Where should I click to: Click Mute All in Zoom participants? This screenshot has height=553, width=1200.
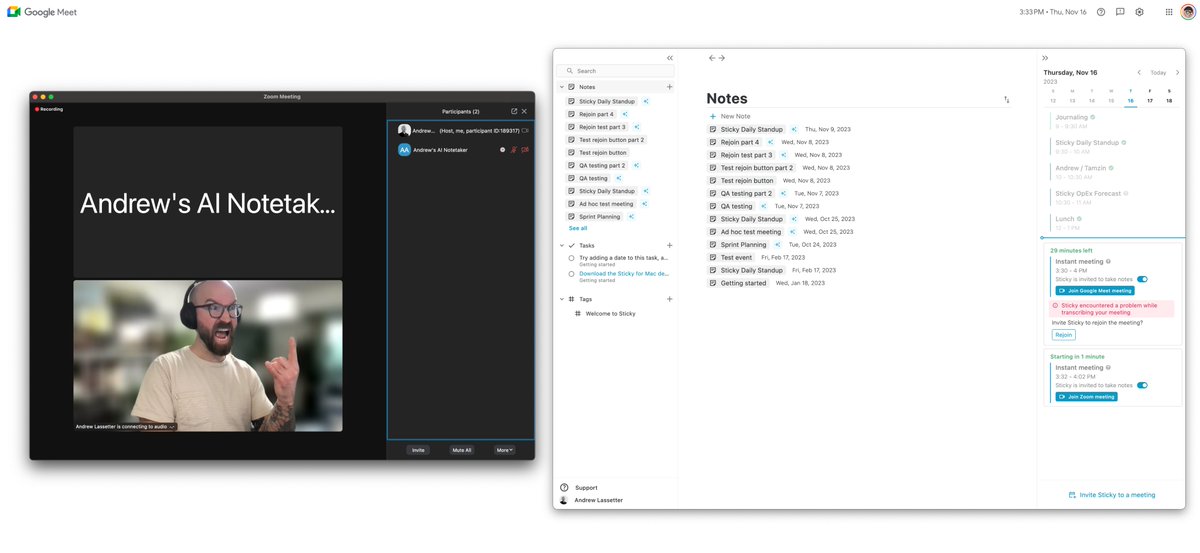[461, 450]
